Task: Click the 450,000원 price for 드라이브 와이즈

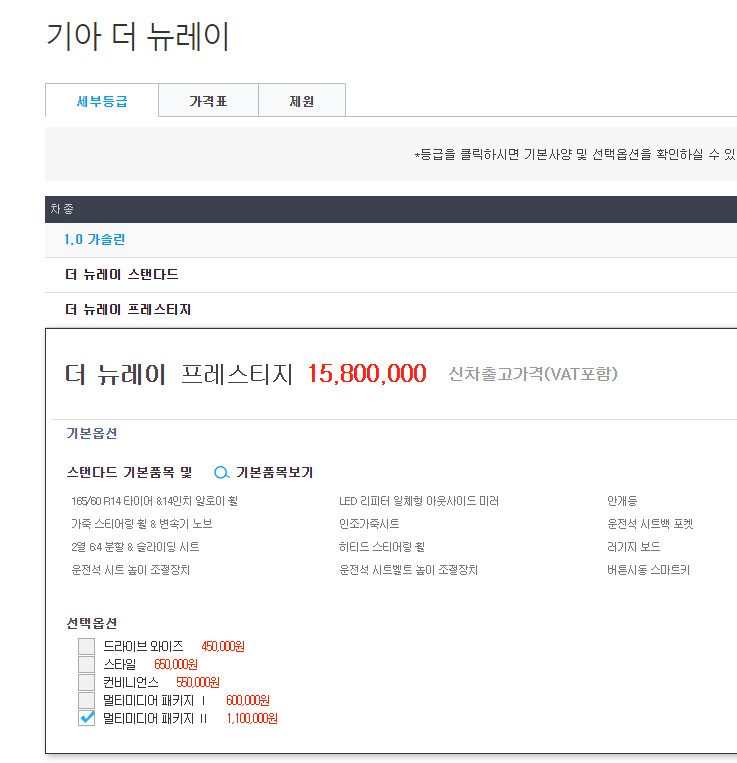Action: pos(223,646)
